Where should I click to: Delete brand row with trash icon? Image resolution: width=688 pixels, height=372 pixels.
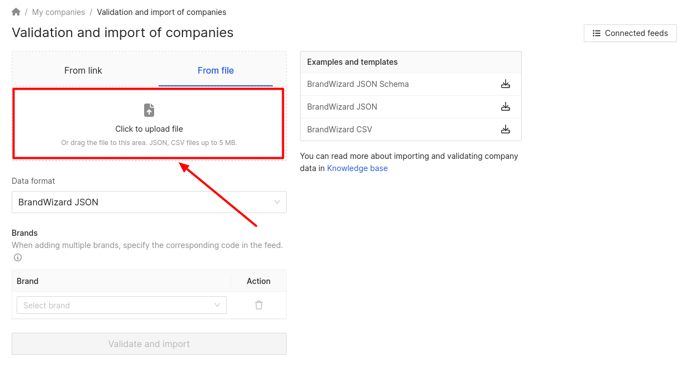pos(259,305)
